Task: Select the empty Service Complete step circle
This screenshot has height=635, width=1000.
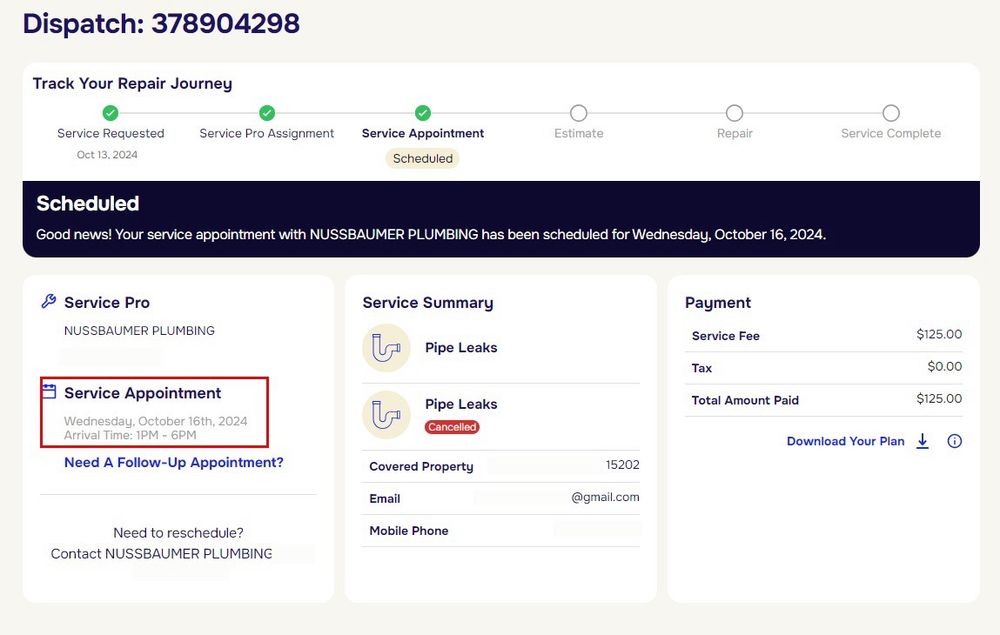Action: click(x=891, y=113)
